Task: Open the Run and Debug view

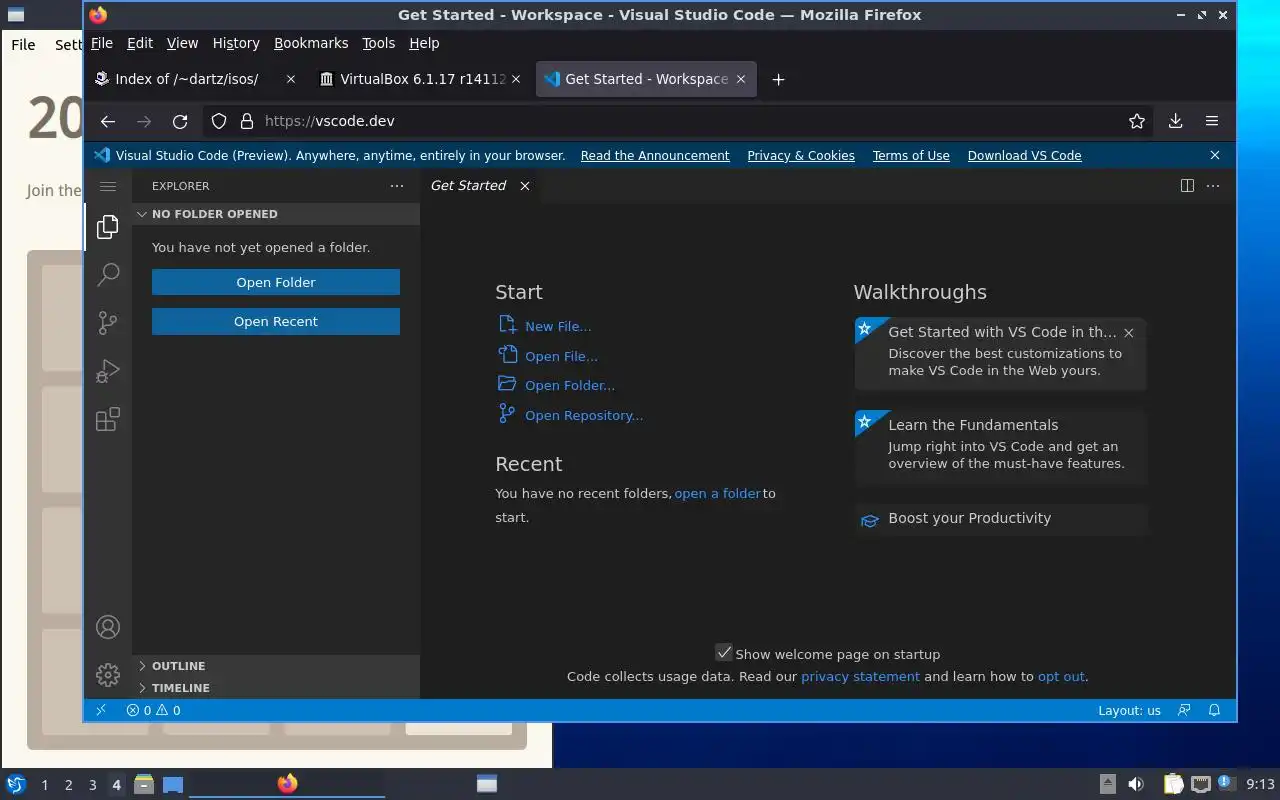Action: pos(108,371)
